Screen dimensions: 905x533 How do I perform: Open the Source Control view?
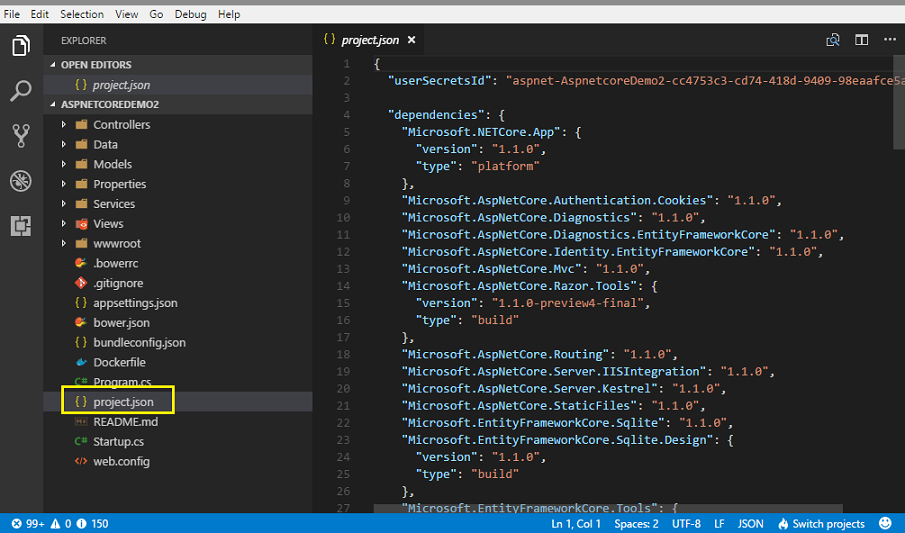click(x=21, y=136)
